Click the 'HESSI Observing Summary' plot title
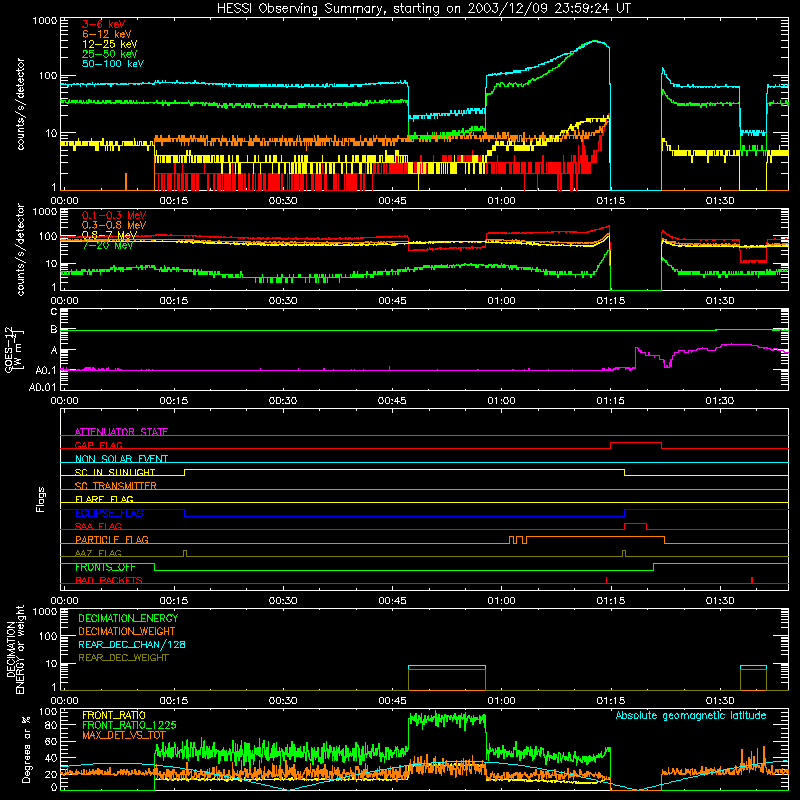The width and height of the screenshot is (800, 800). tap(423, 9)
